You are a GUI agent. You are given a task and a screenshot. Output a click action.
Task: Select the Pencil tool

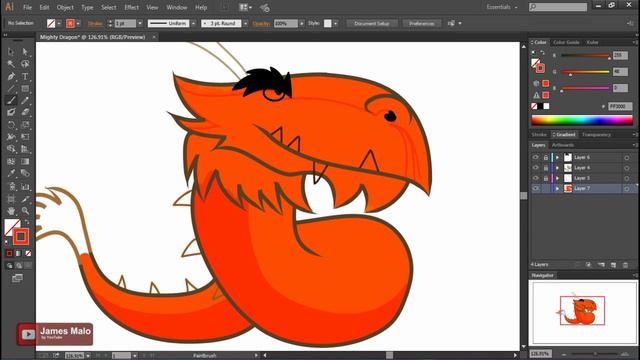tap(25, 100)
